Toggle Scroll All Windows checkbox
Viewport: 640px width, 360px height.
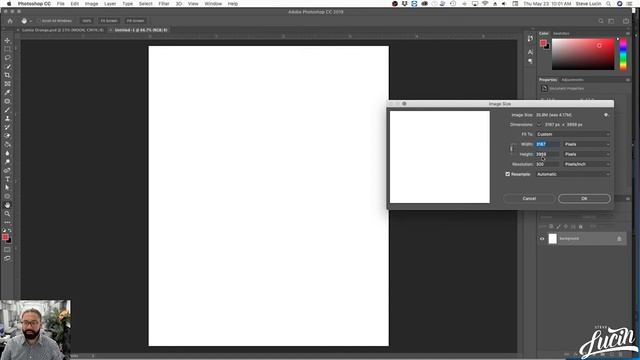40,21
